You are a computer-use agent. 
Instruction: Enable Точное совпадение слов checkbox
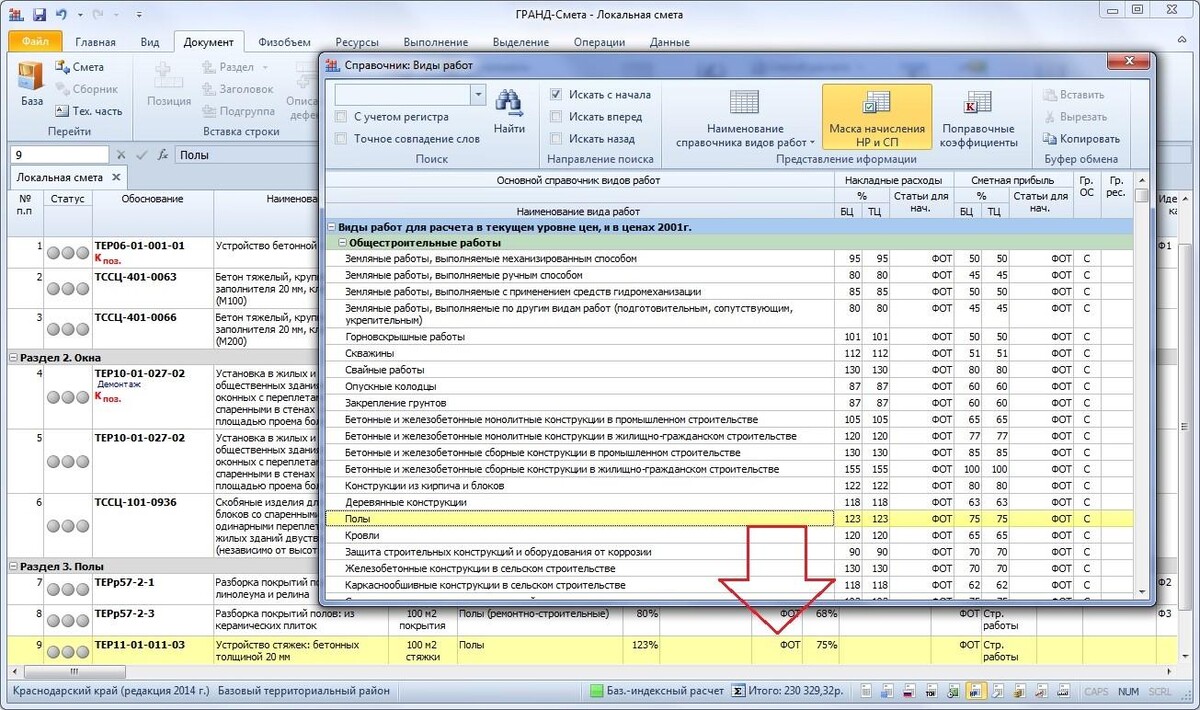click(341, 139)
